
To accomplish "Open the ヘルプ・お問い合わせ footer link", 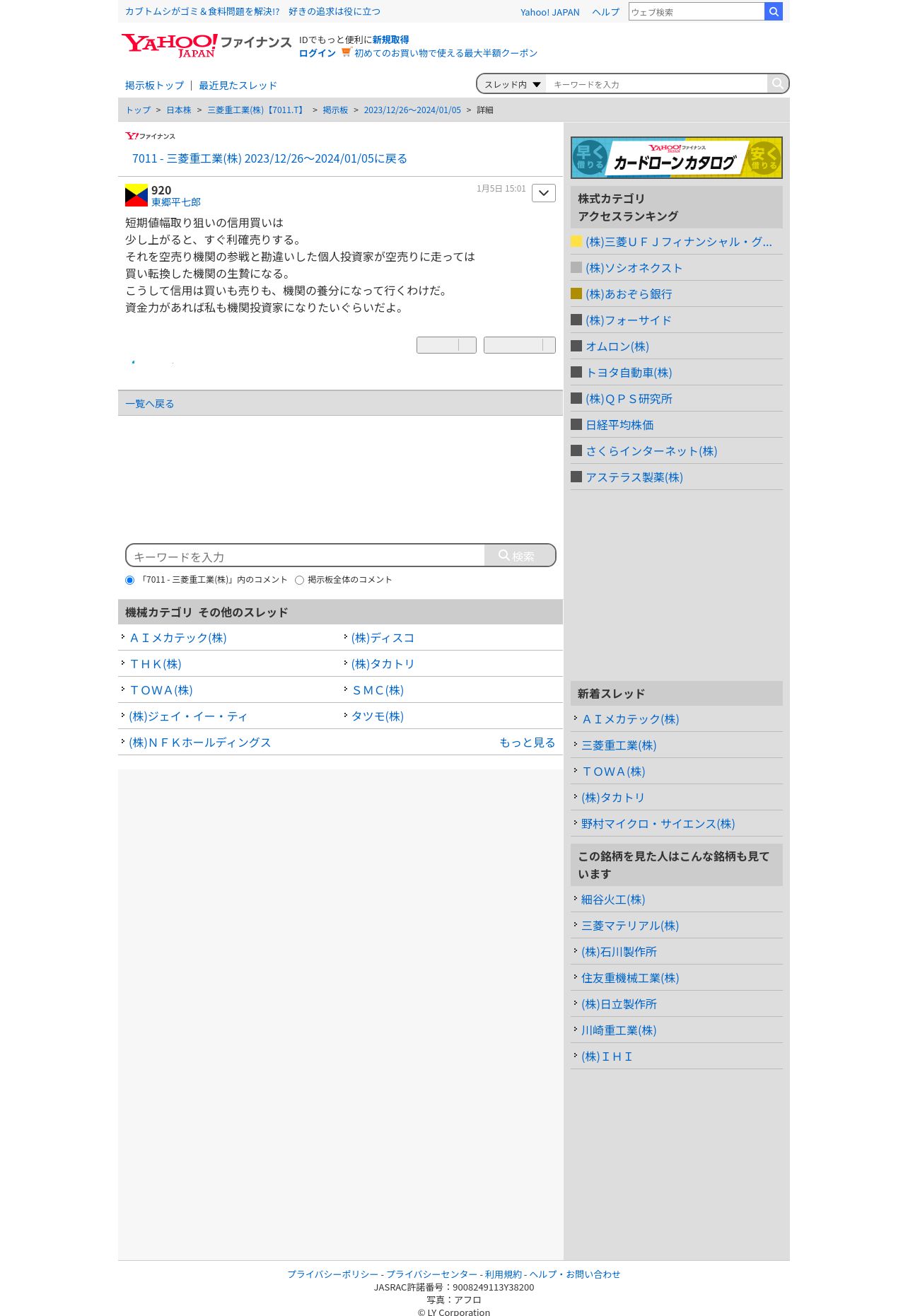I will pos(575,1274).
